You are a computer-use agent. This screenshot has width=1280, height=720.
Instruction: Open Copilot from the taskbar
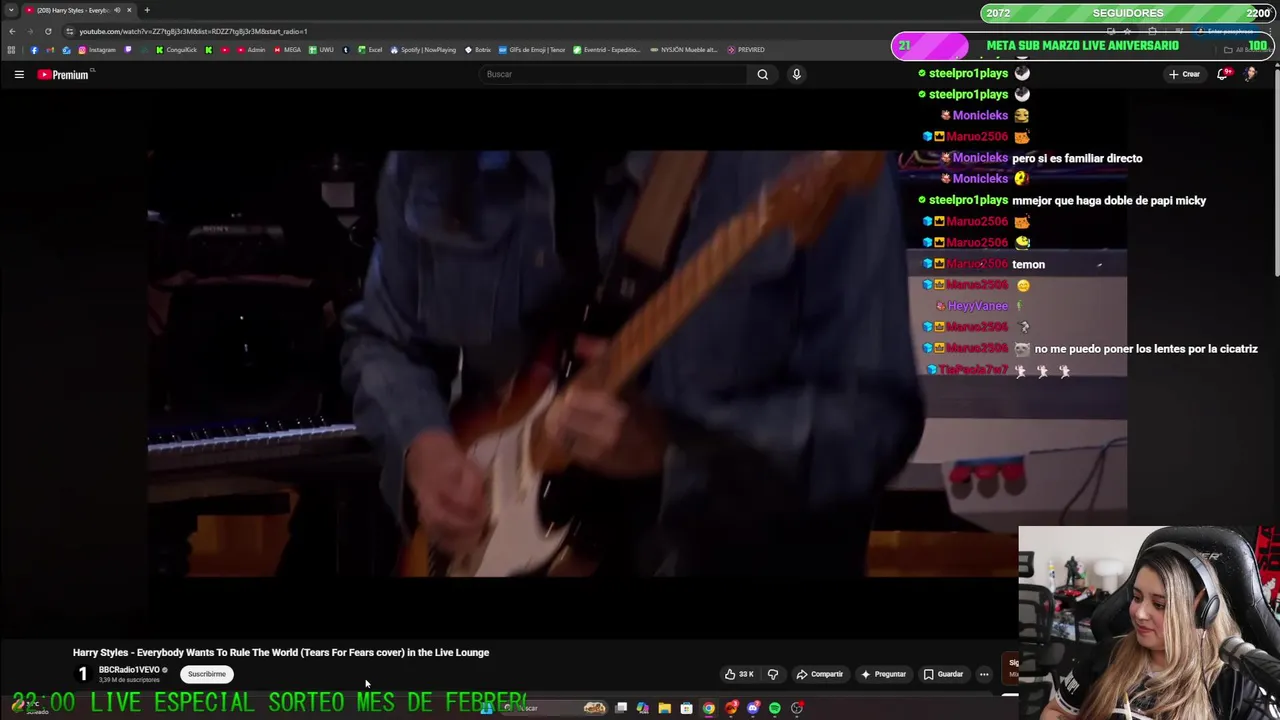tap(642, 708)
